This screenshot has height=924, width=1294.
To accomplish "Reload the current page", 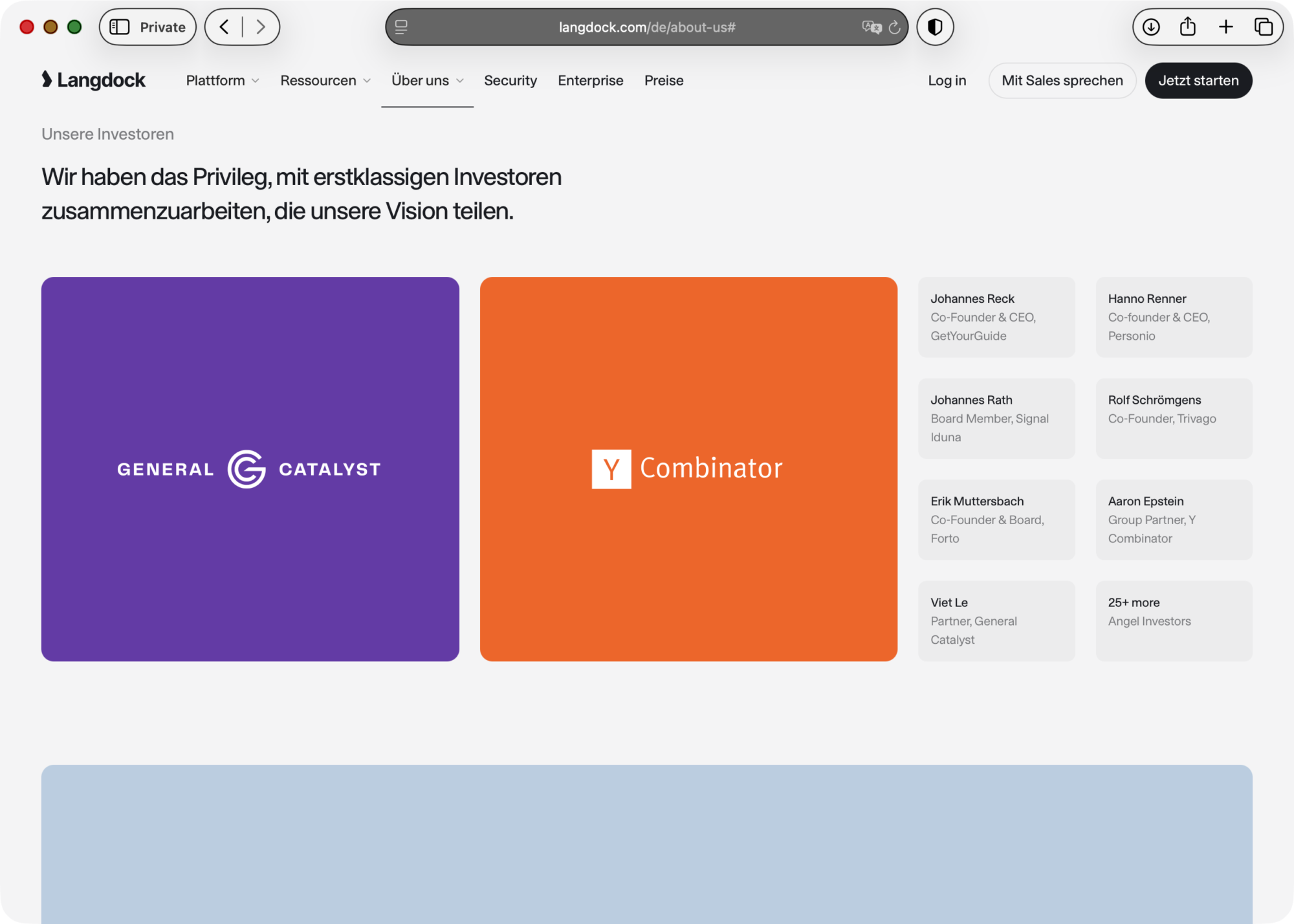I will pos(895,27).
